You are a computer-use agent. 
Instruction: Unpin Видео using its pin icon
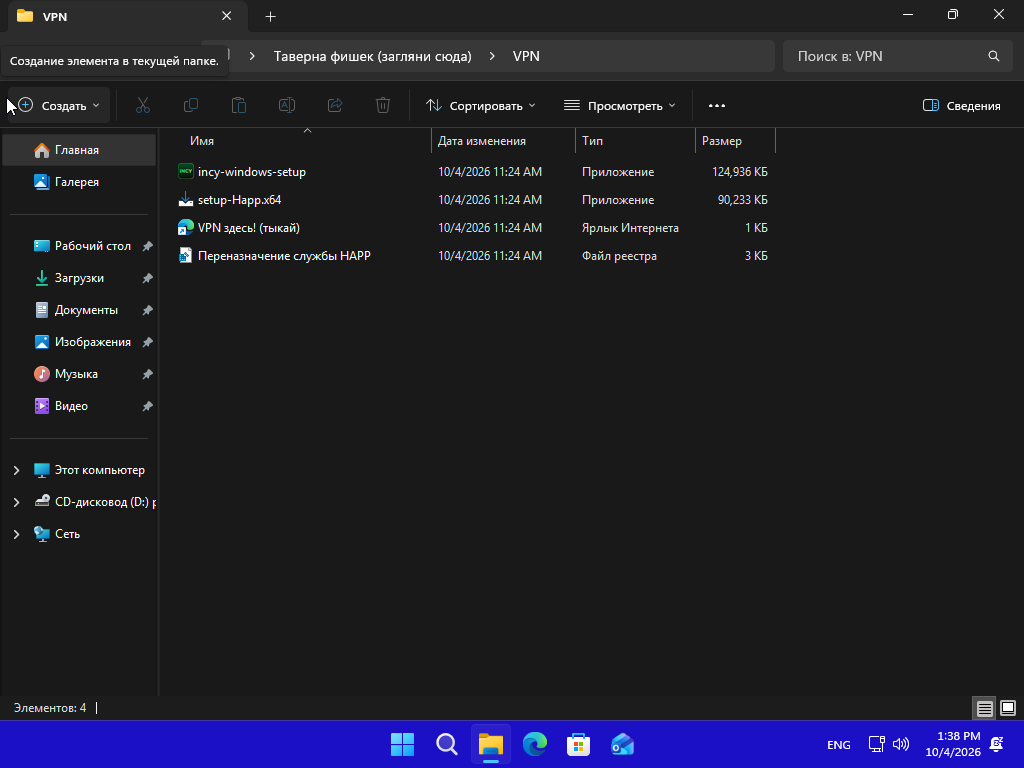148,406
